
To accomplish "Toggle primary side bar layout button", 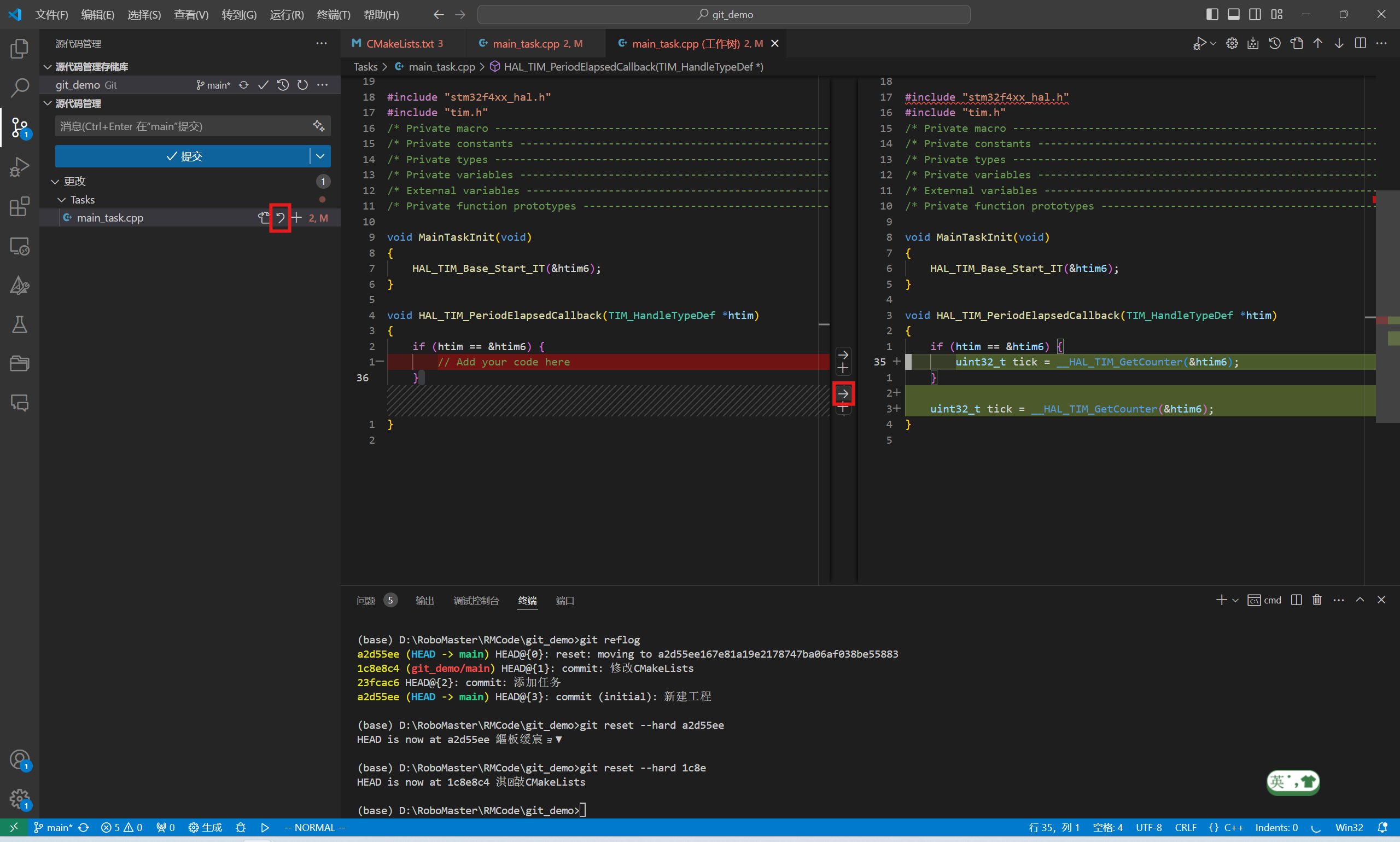I will click(x=1212, y=14).
